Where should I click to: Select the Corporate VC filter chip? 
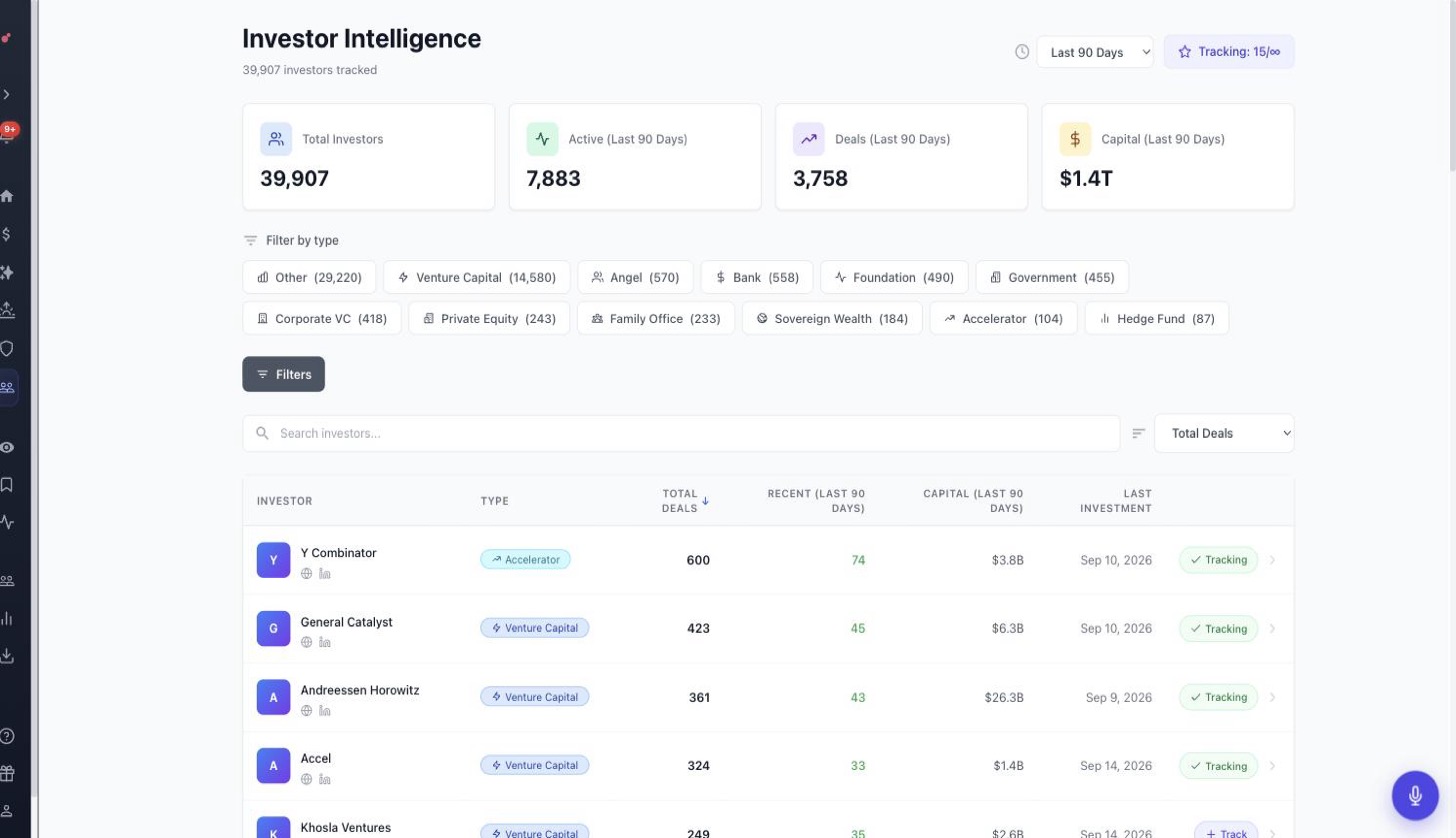pyautogui.click(x=322, y=318)
